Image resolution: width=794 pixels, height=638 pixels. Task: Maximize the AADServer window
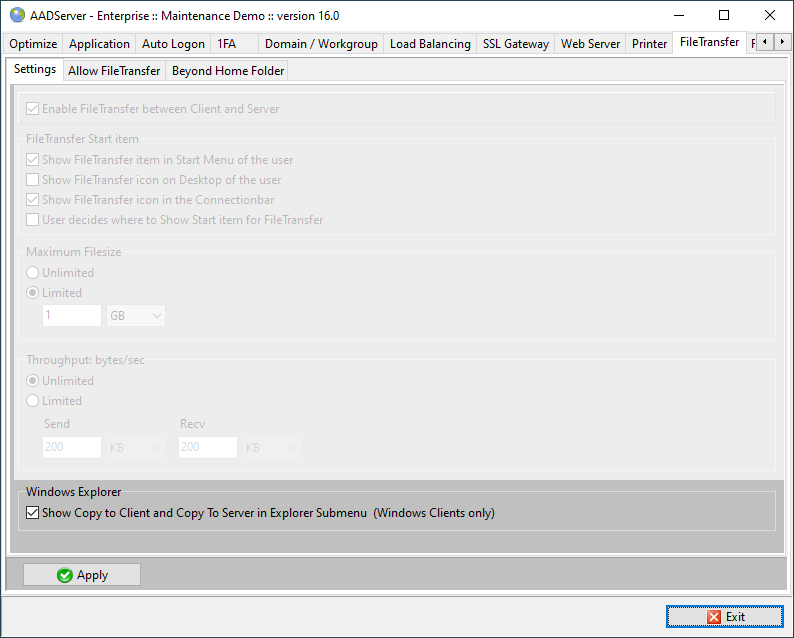723,15
